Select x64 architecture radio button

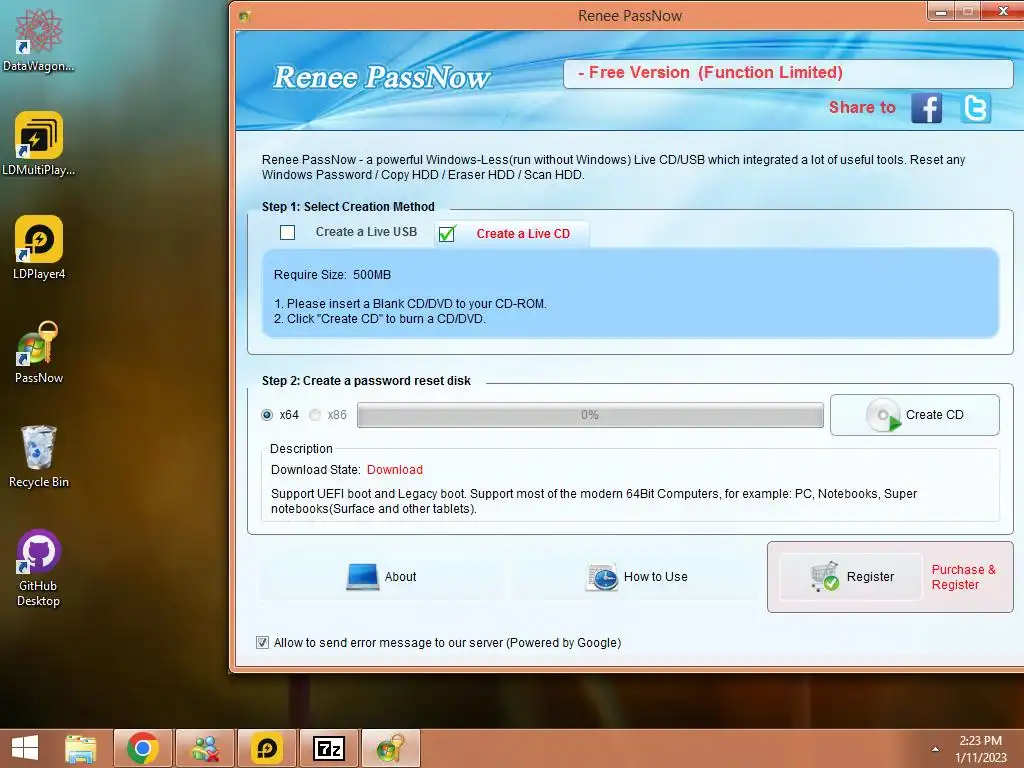pos(267,415)
